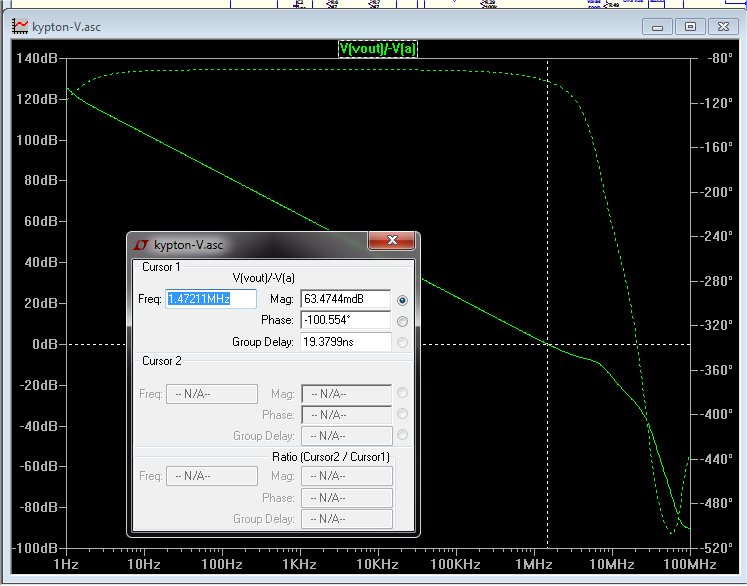Click the Mag field showing 63.4744mdB
The width and height of the screenshot is (747, 586).
pos(346,299)
